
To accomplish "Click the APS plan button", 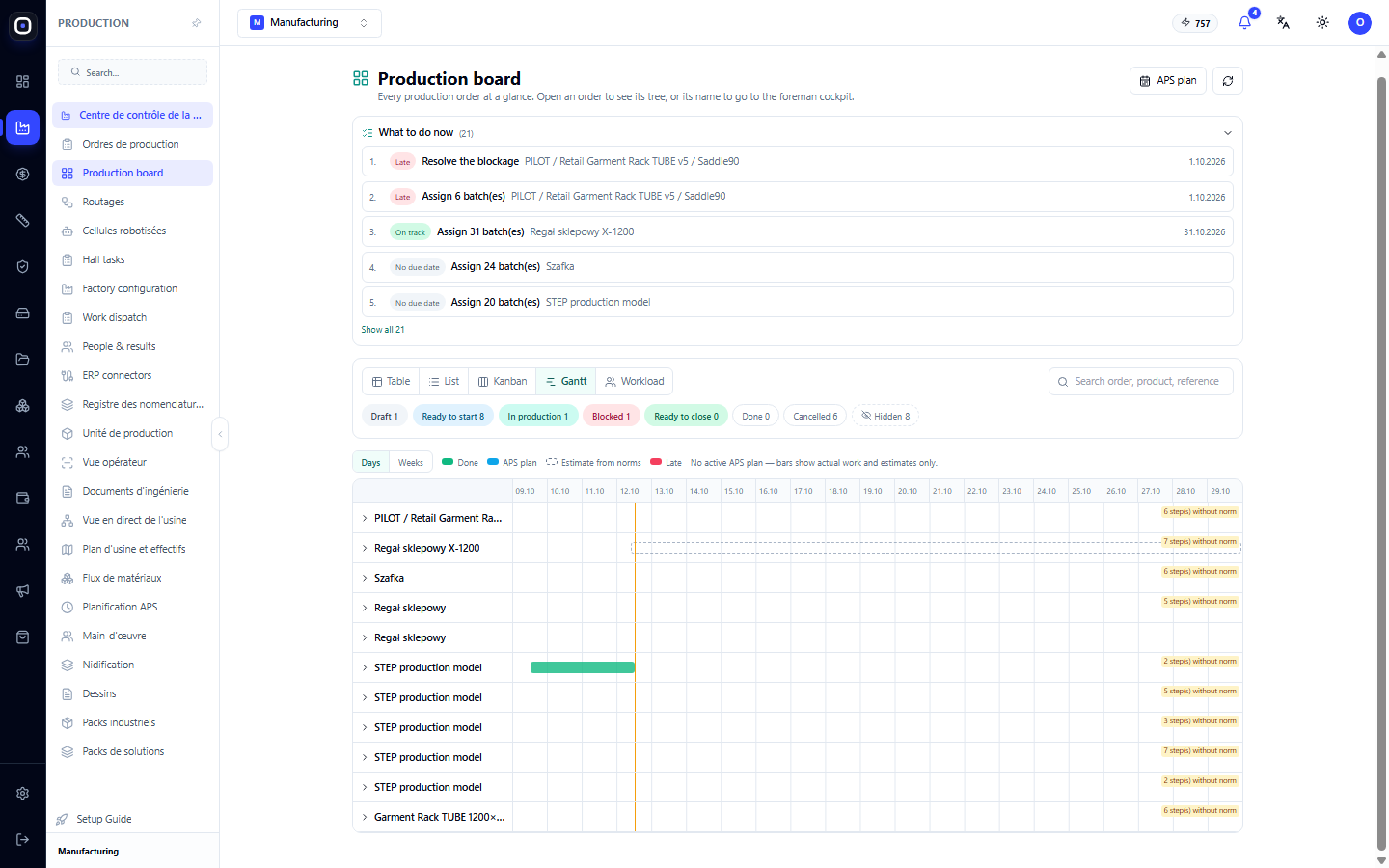I will click(x=1168, y=81).
